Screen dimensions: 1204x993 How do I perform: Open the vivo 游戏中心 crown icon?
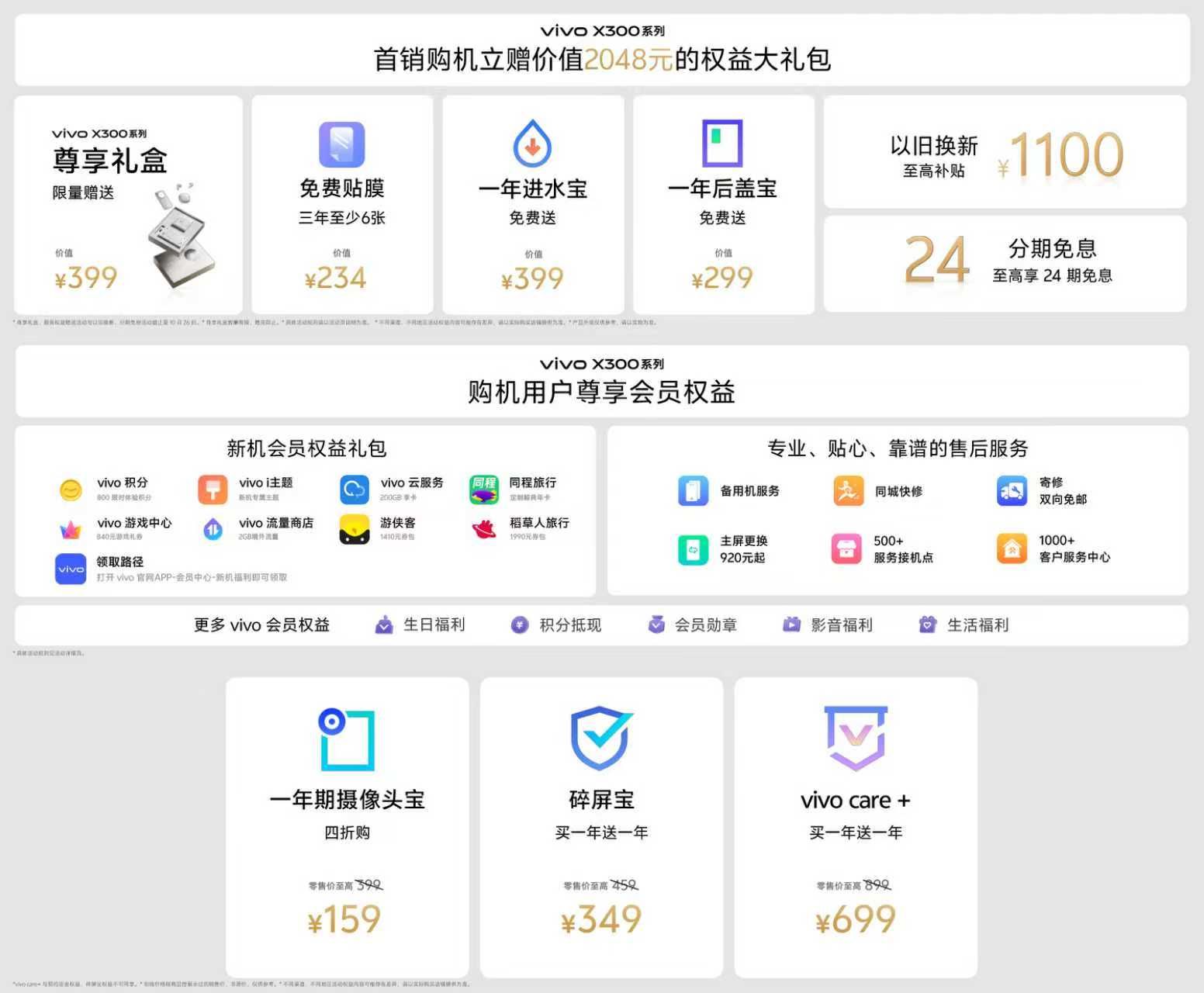(x=71, y=530)
